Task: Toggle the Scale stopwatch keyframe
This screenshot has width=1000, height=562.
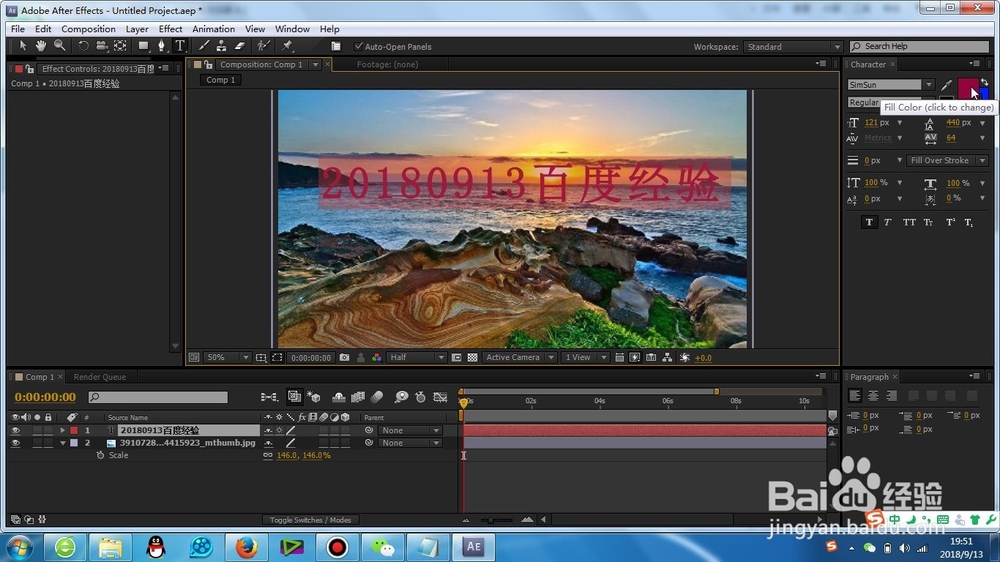Action: (x=100, y=455)
